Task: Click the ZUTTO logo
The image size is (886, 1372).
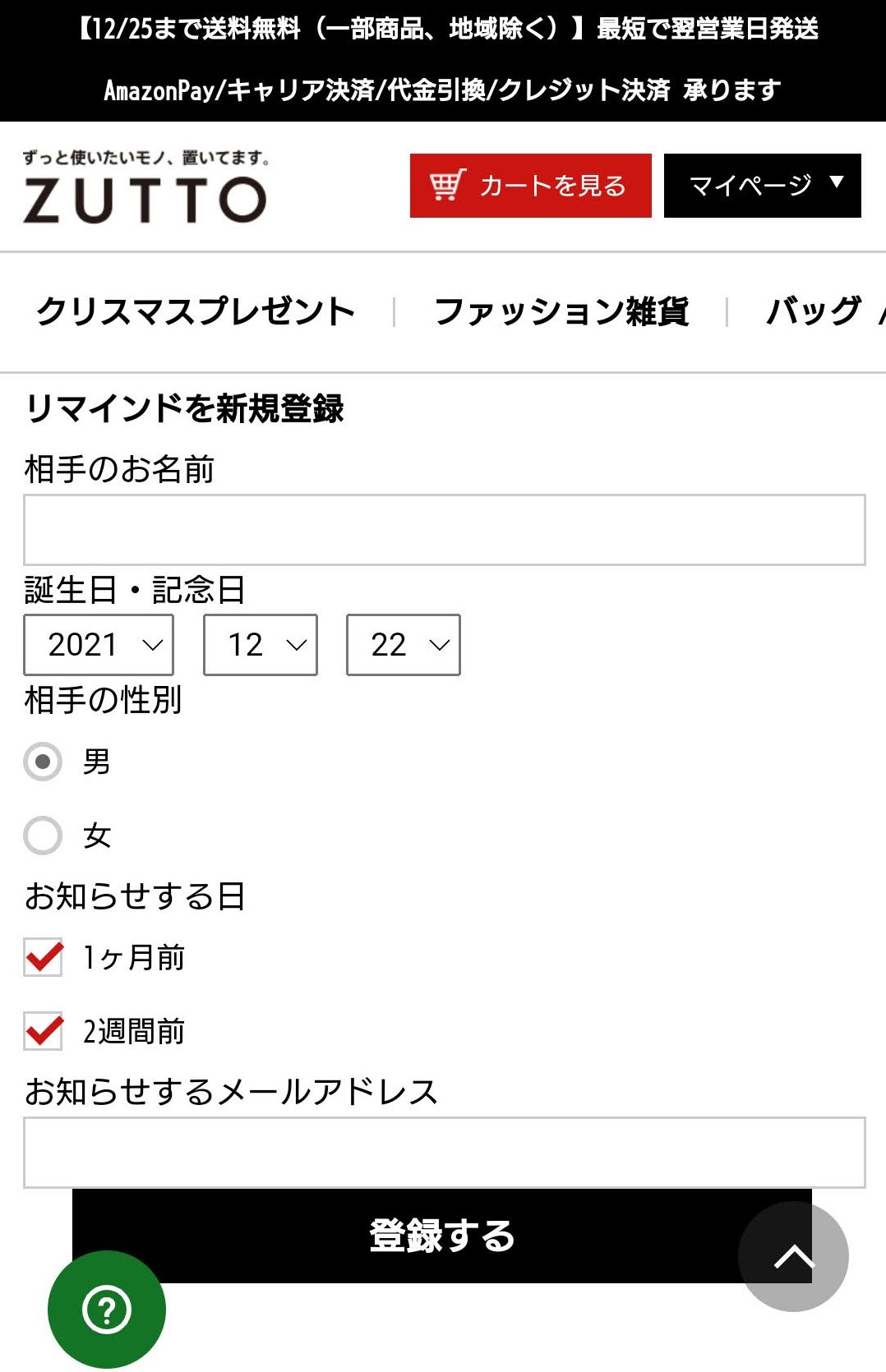Action: (x=145, y=187)
